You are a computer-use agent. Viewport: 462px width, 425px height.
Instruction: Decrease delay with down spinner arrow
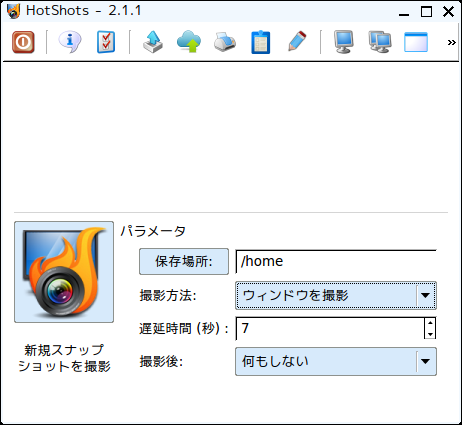[430, 334]
